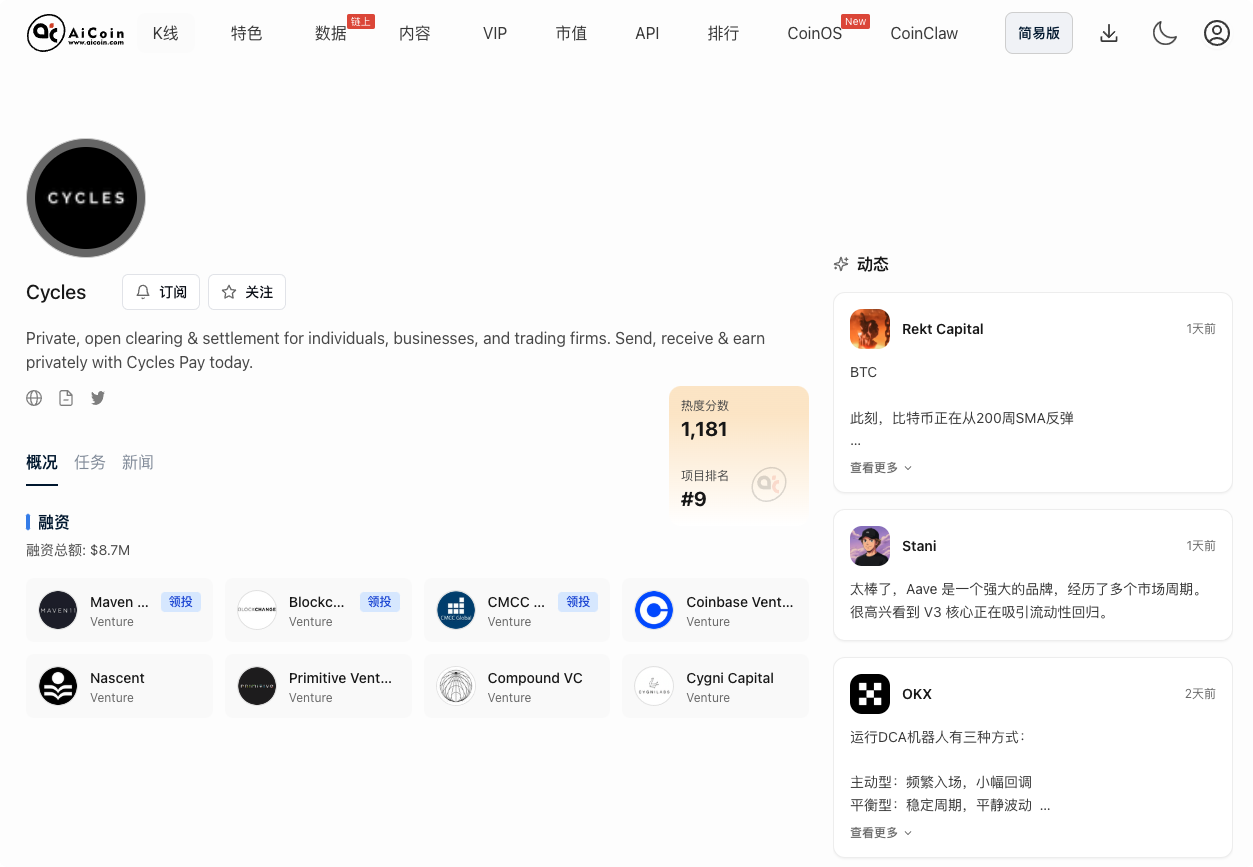Open the Cygni Capital investor name

[x=730, y=678]
